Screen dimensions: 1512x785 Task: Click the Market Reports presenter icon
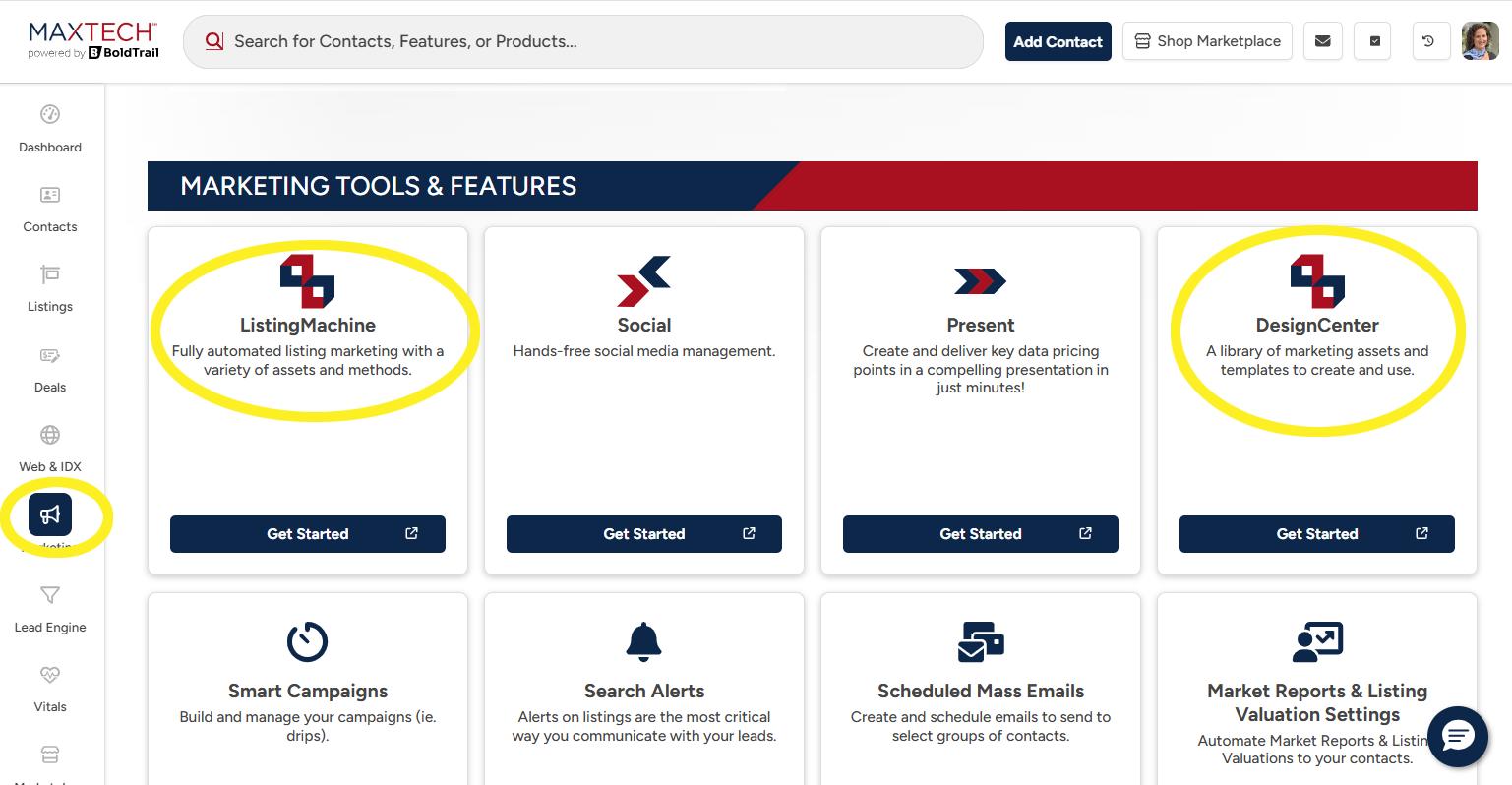[x=1317, y=641]
